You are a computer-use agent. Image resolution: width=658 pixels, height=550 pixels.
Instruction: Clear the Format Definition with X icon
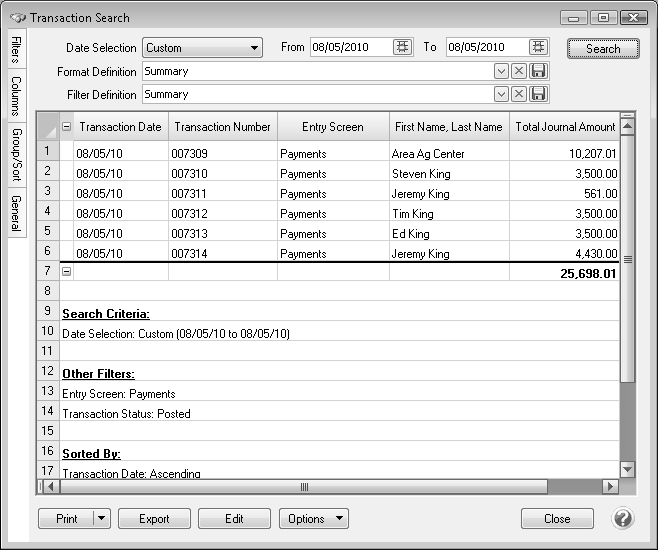click(x=519, y=71)
